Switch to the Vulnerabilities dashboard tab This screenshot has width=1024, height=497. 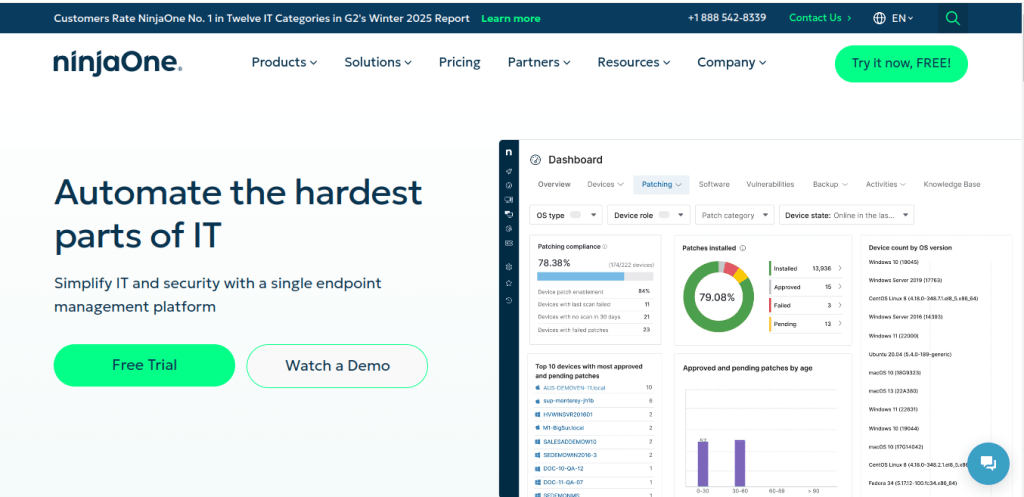[x=770, y=185]
